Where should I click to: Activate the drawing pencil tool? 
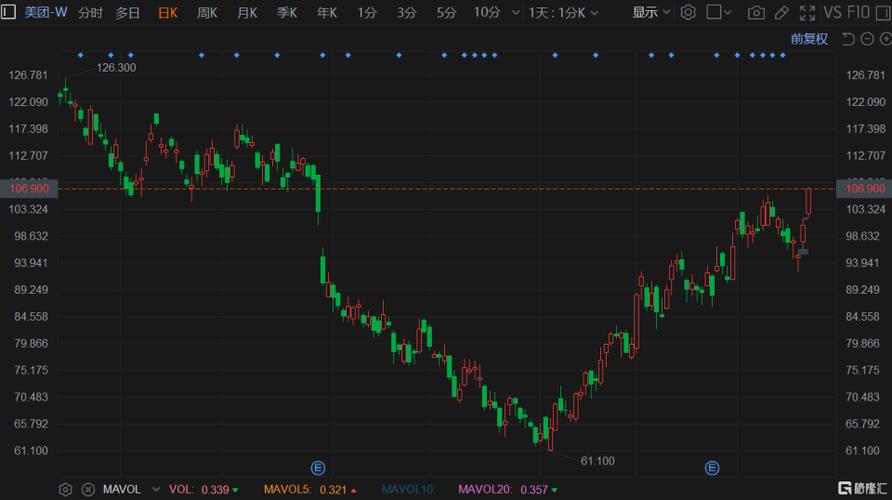tap(782, 13)
